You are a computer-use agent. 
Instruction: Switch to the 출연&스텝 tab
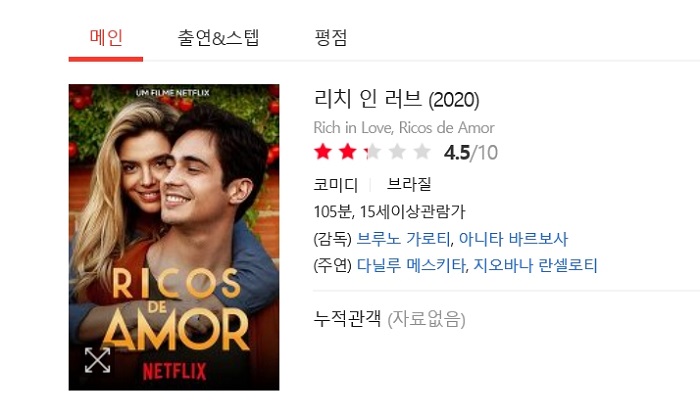[x=218, y=37]
